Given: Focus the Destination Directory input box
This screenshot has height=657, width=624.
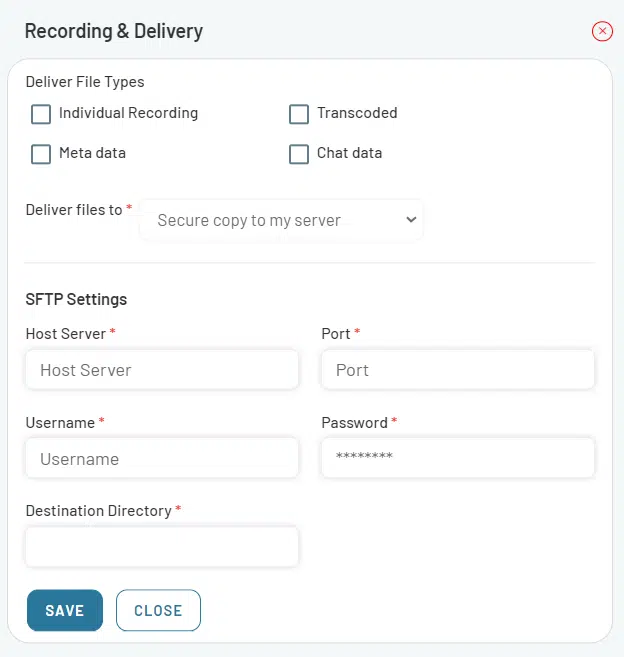Looking at the screenshot, I should (x=162, y=547).
